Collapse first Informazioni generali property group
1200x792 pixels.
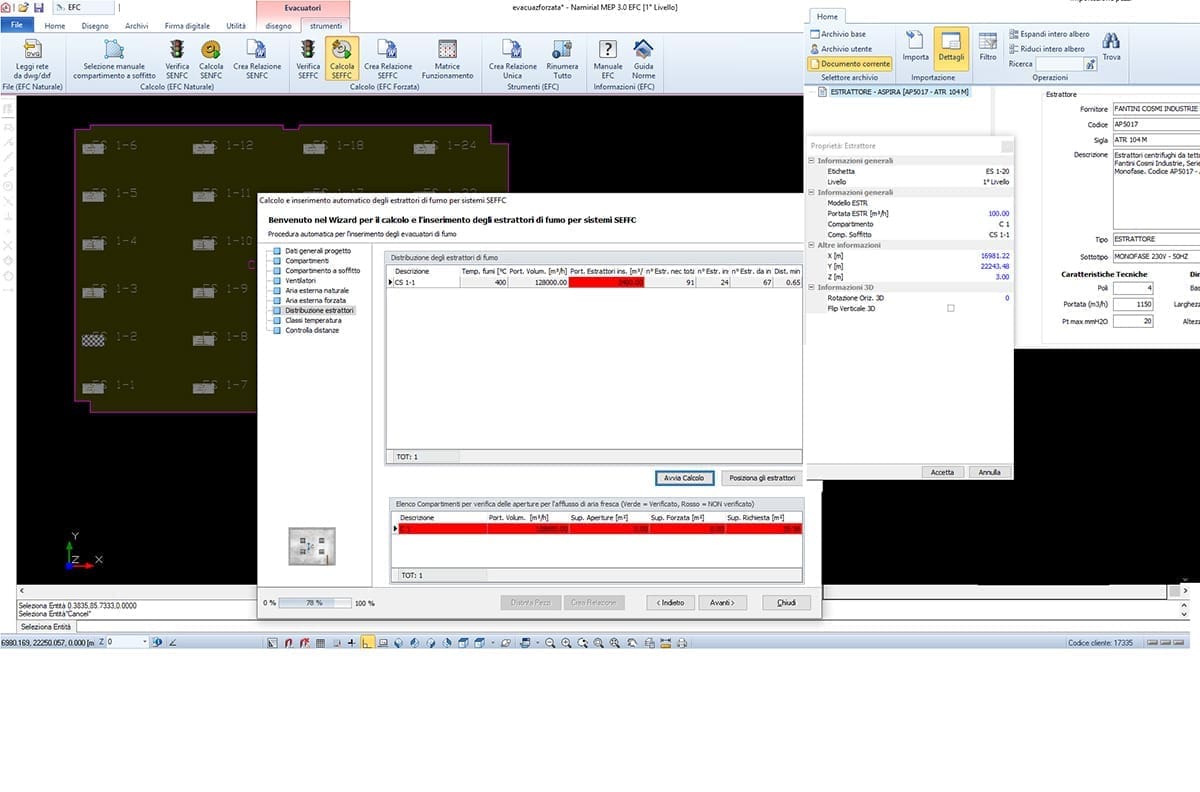(811, 160)
